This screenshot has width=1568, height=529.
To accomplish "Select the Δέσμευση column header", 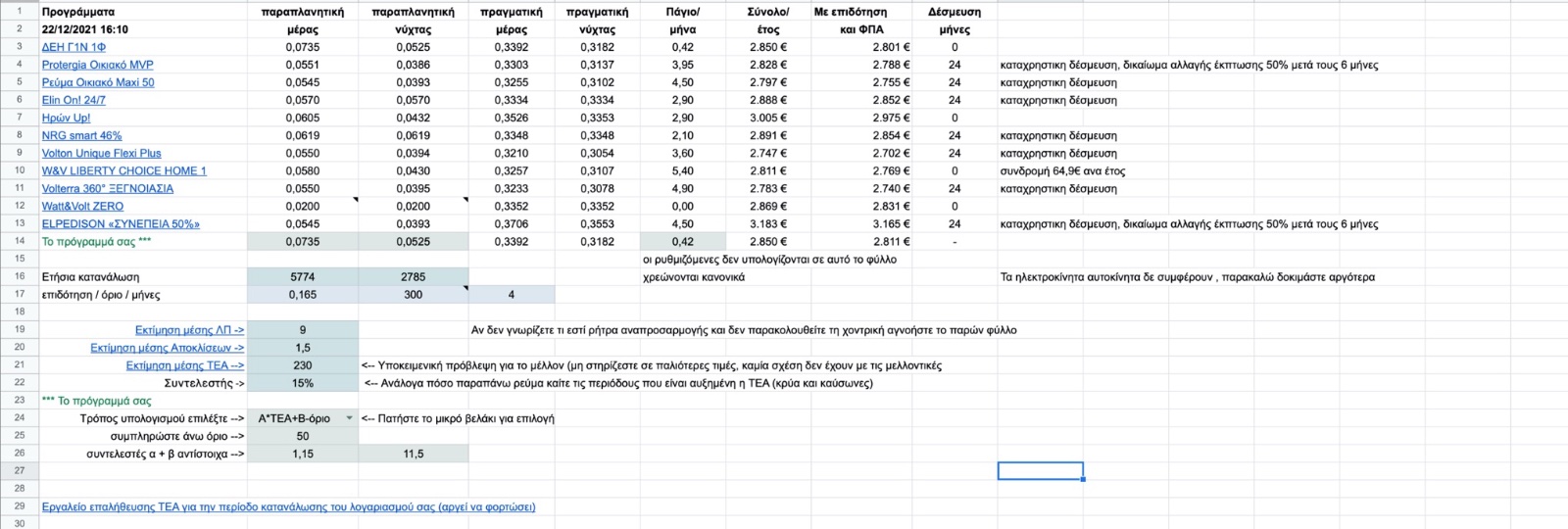I will pyautogui.click(x=955, y=12).
